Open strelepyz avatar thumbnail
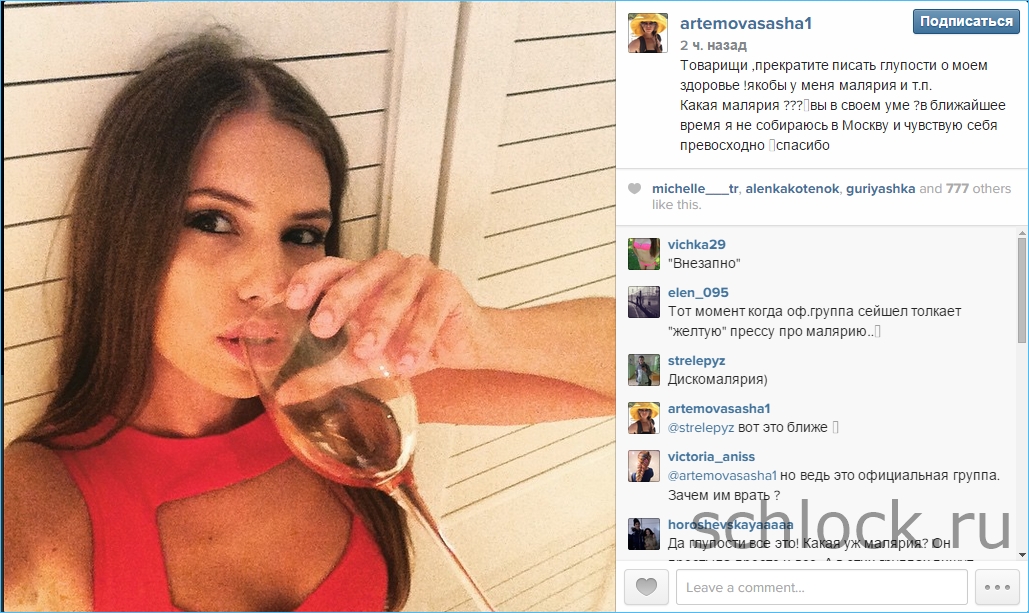 coord(643,370)
